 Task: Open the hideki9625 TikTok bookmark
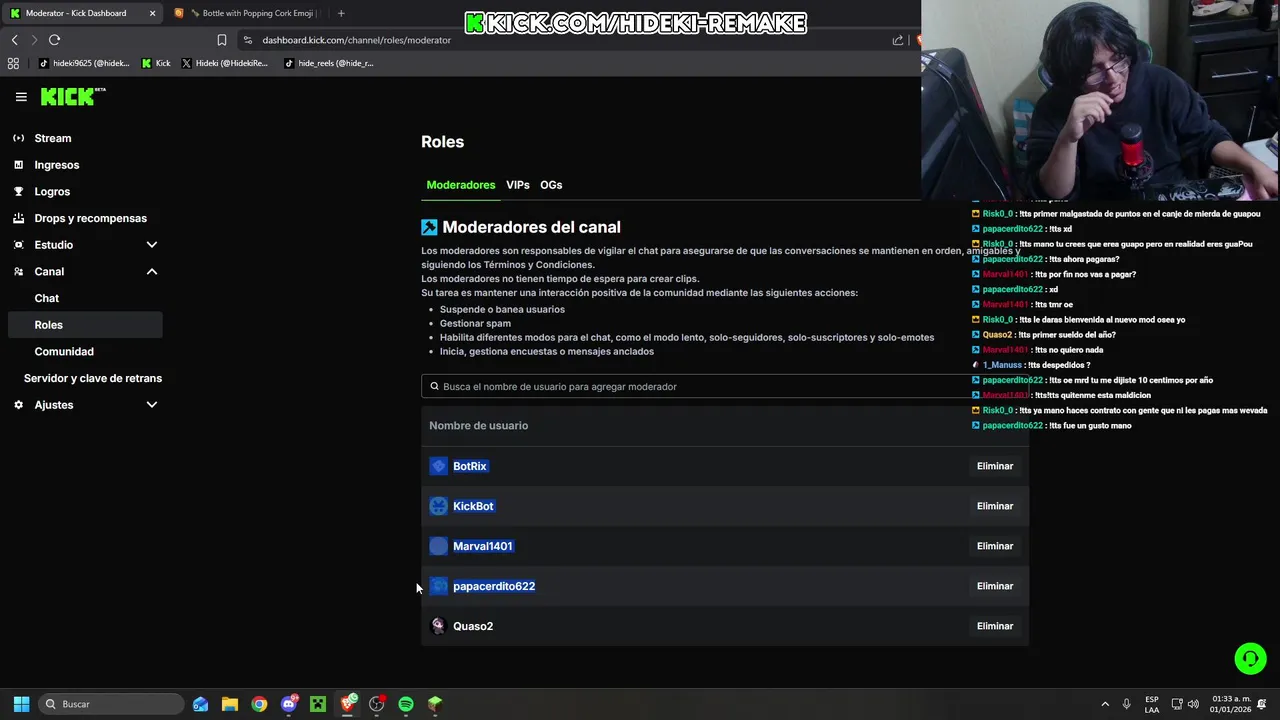coord(85,63)
